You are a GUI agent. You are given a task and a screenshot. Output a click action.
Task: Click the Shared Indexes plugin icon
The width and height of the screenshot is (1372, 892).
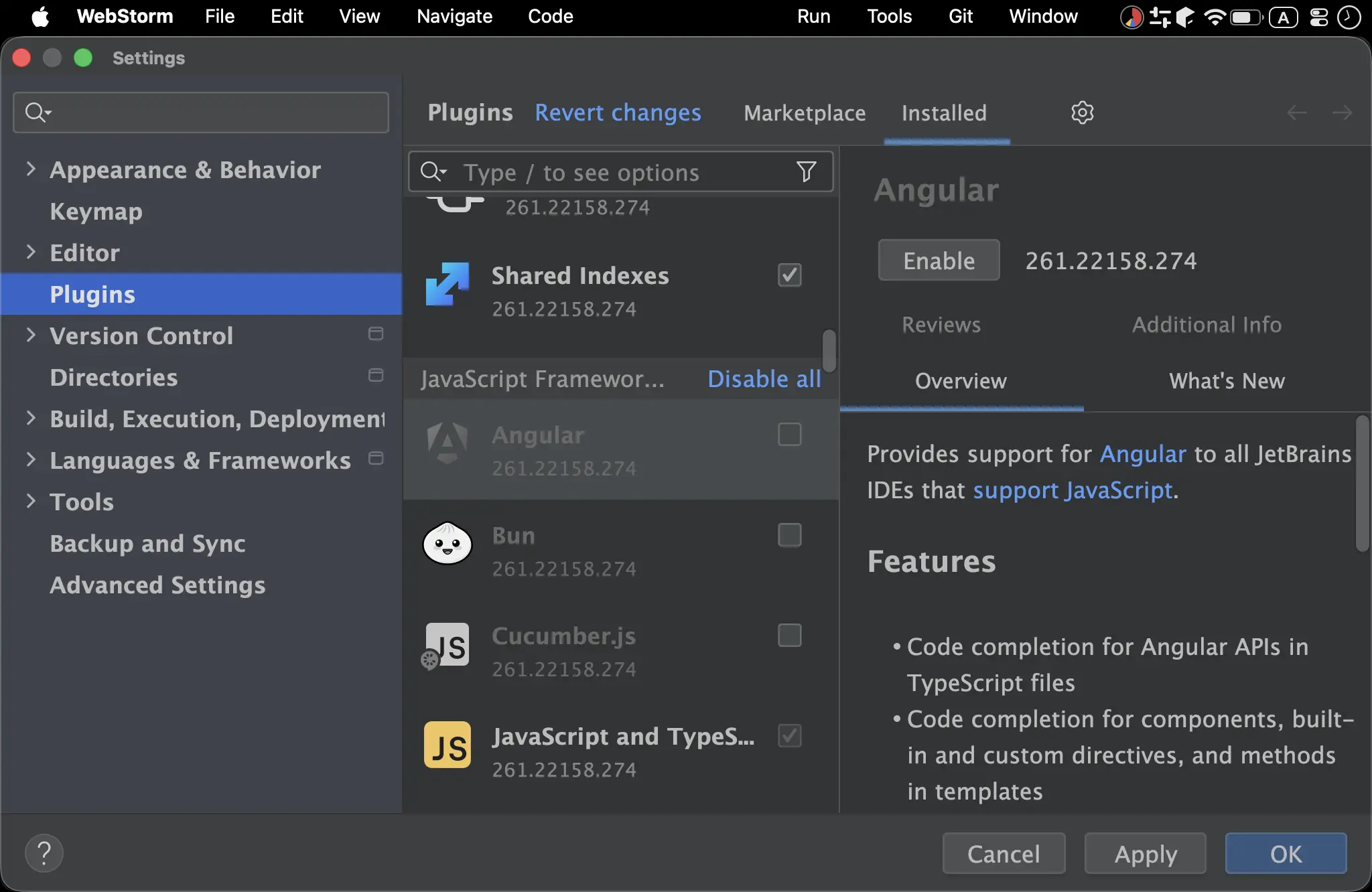click(448, 284)
